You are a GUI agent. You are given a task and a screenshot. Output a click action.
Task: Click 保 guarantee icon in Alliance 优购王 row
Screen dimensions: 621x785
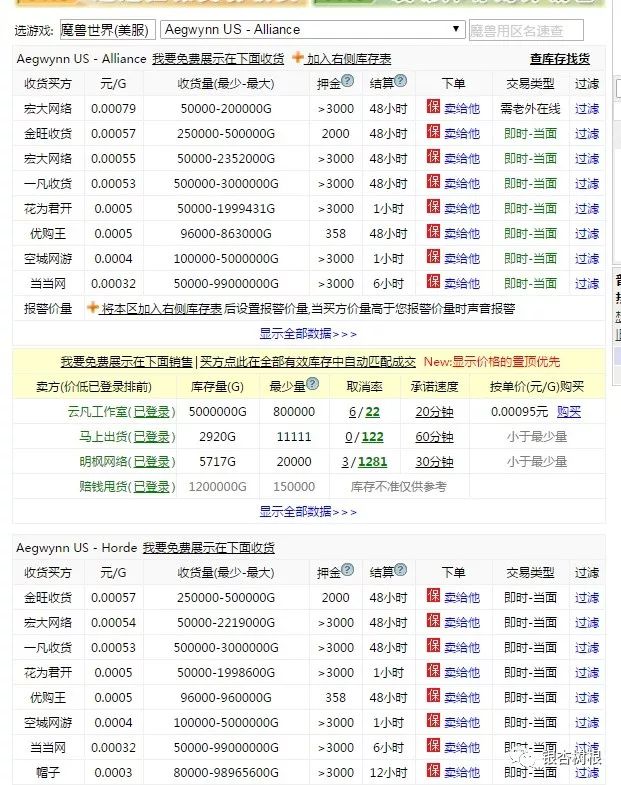(433, 231)
